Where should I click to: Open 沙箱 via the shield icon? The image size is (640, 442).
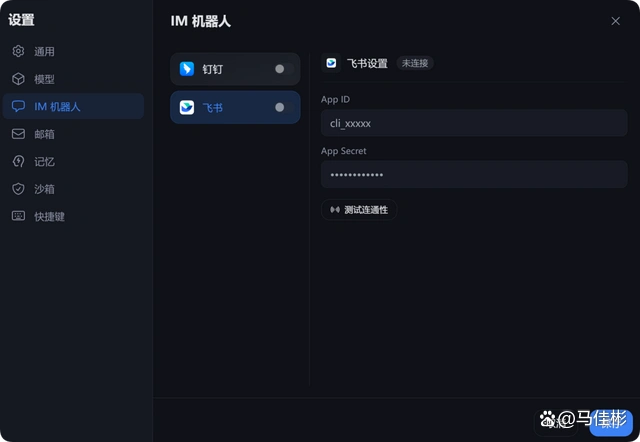(x=18, y=189)
